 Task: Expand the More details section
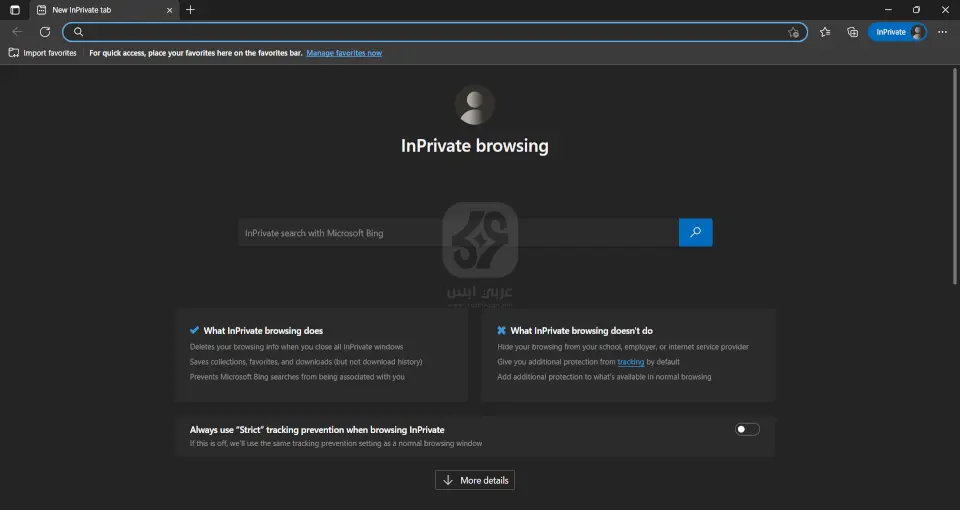[475, 481]
